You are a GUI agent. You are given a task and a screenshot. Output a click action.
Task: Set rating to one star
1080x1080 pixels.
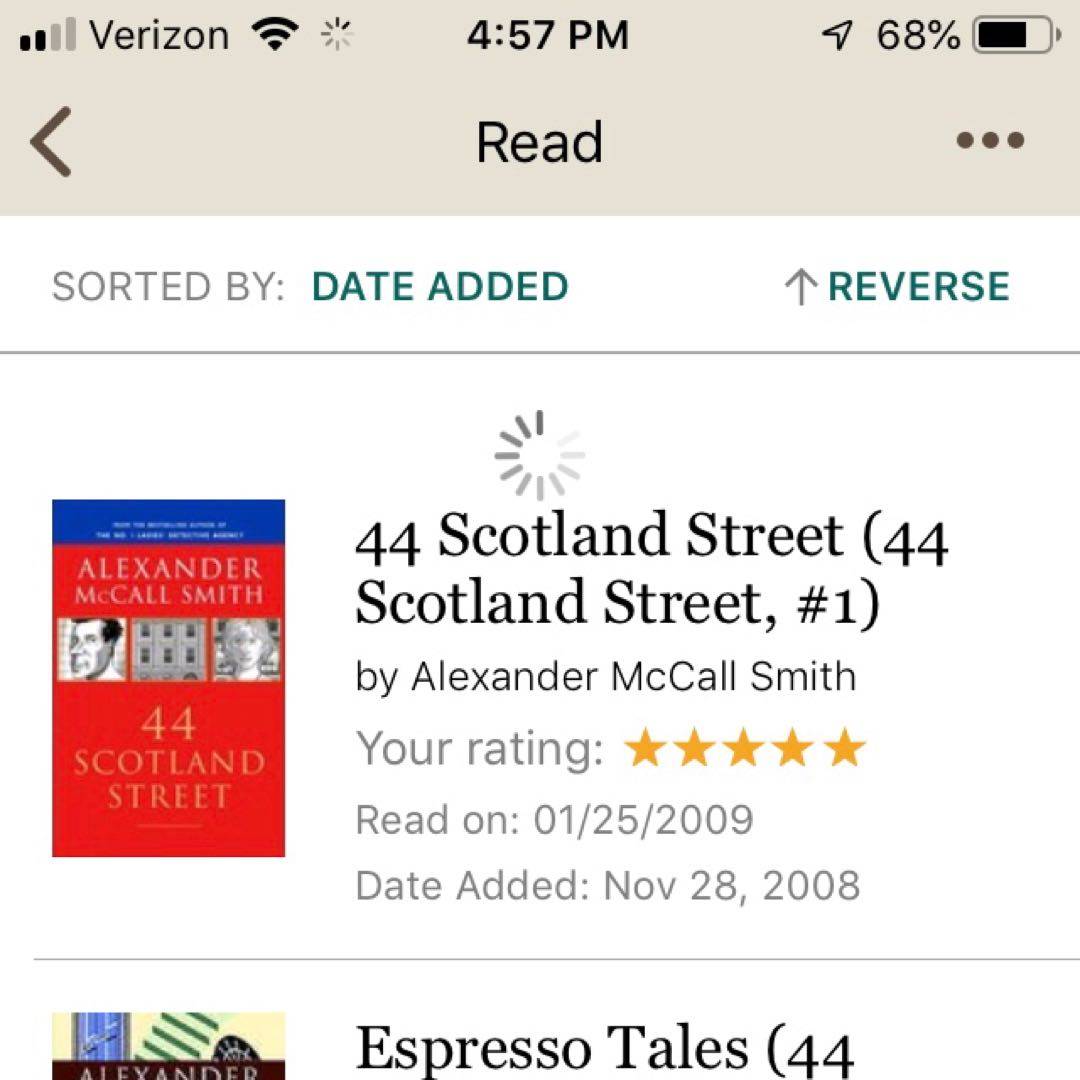click(x=645, y=749)
